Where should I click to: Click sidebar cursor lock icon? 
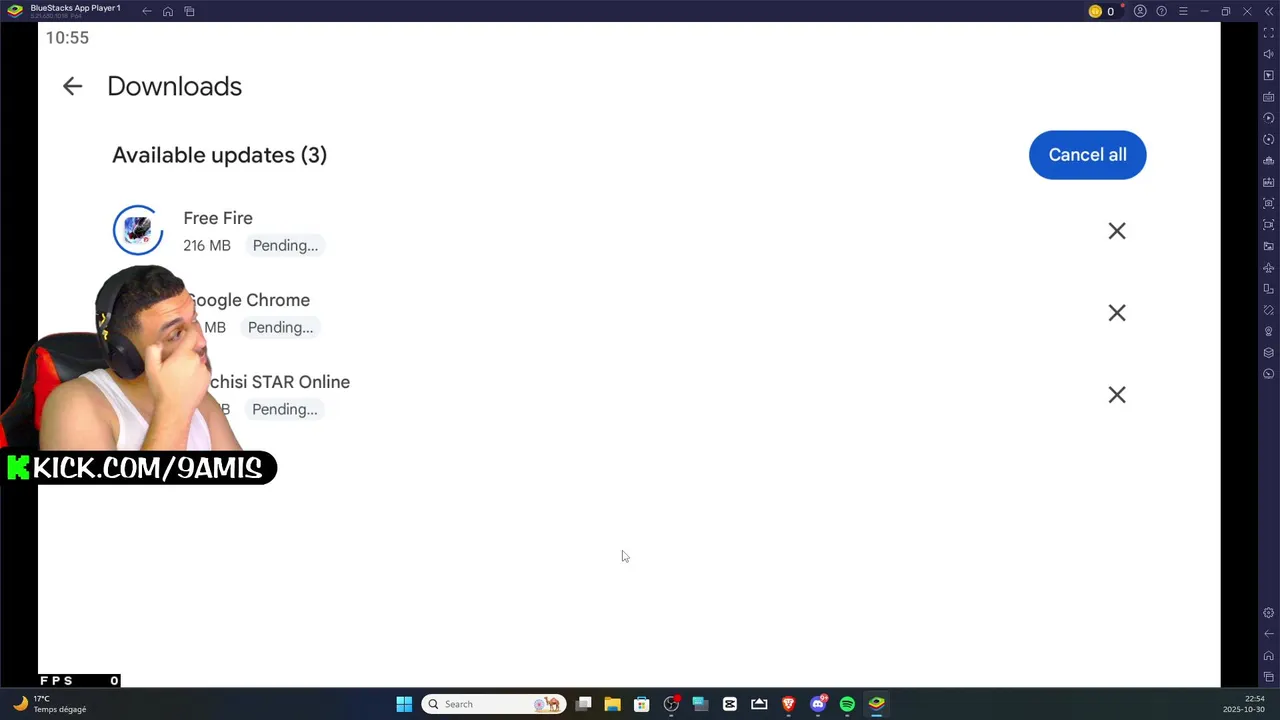pyautogui.click(x=1269, y=76)
